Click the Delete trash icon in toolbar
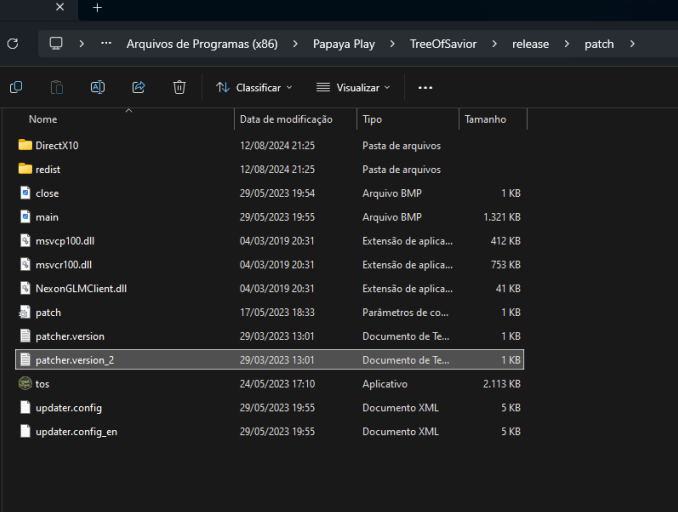 pyautogui.click(x=179, y=87)
